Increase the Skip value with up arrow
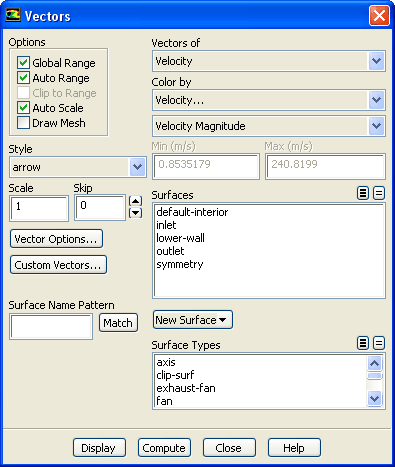The height and width of the screenshot is (467, 395). (x=135, y=201)
